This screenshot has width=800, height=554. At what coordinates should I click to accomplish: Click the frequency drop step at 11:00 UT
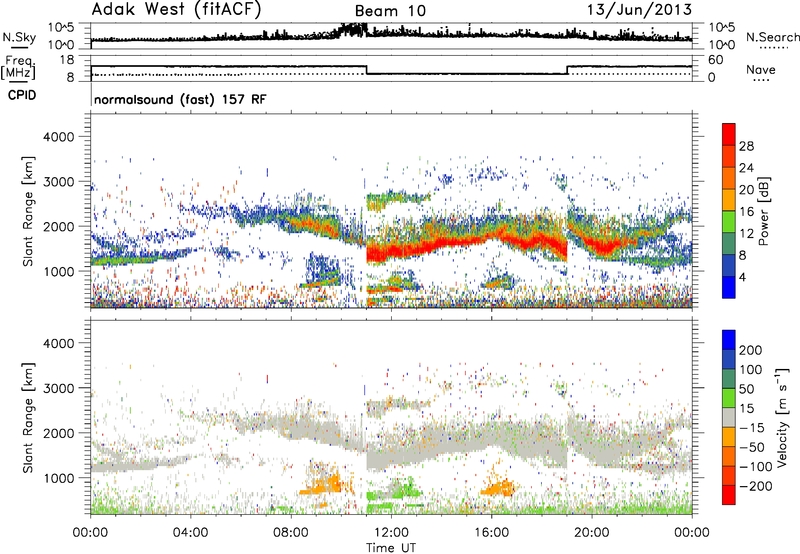click(367, 70)
